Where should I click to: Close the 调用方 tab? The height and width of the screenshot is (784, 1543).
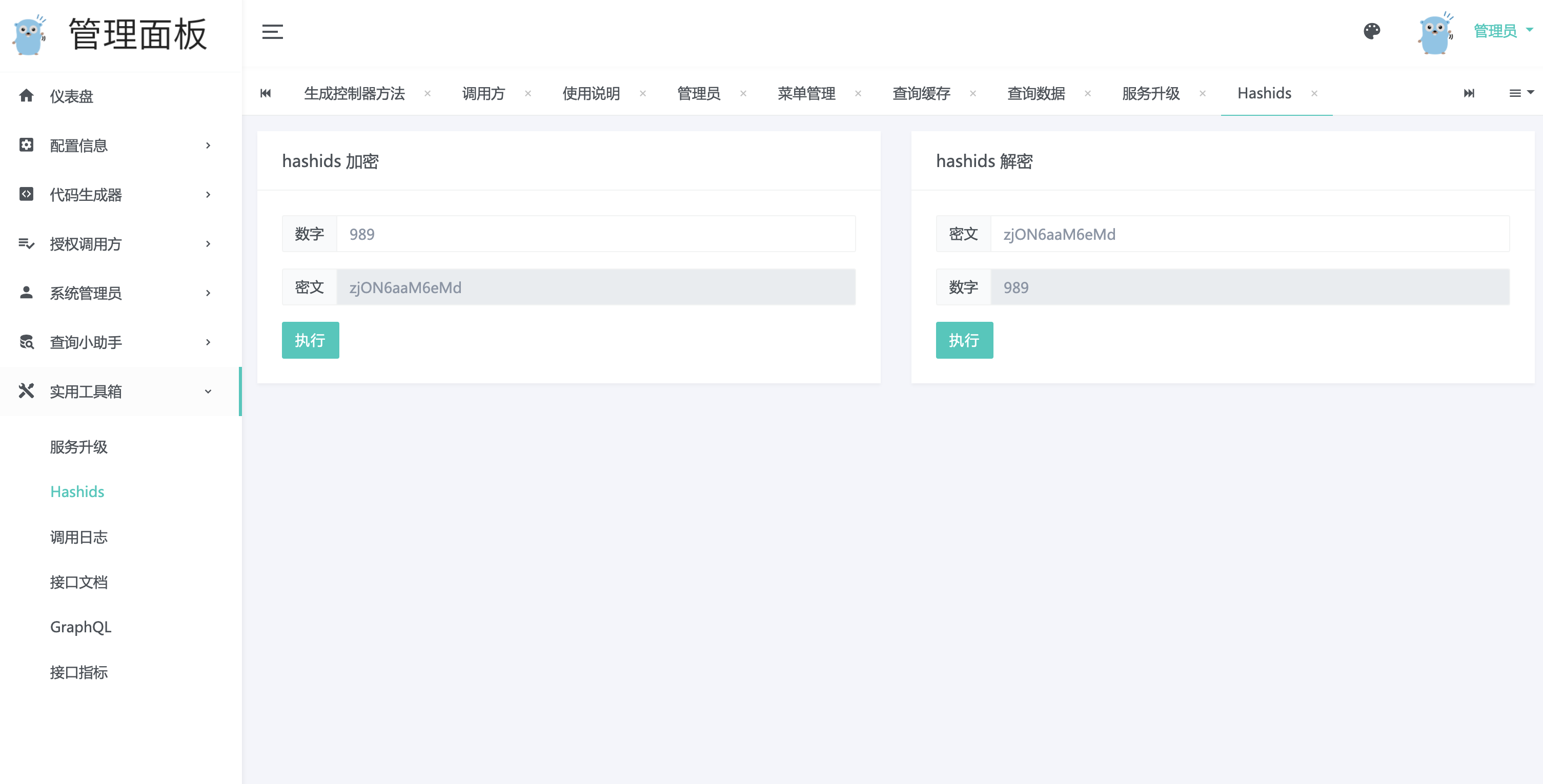click(527, 93)
